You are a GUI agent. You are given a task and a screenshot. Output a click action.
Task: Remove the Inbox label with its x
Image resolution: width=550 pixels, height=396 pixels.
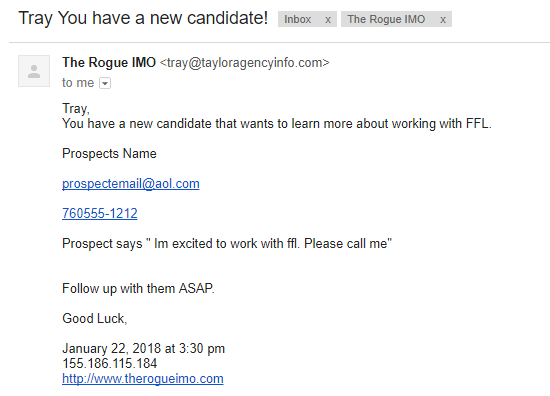click(328, 19)
